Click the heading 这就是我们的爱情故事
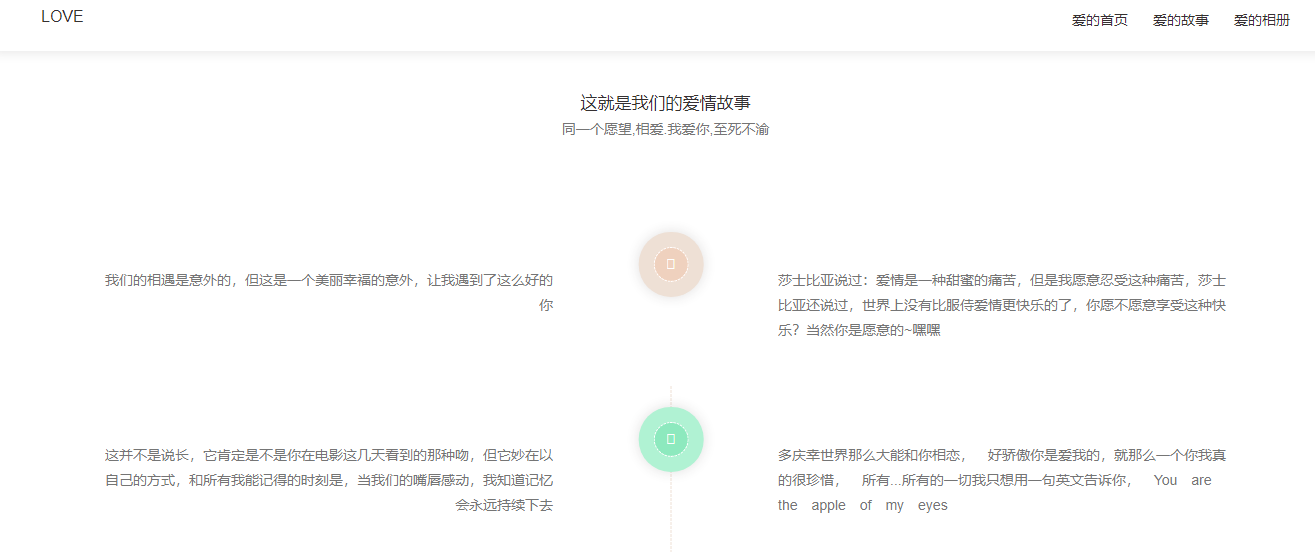 [665, 103]
